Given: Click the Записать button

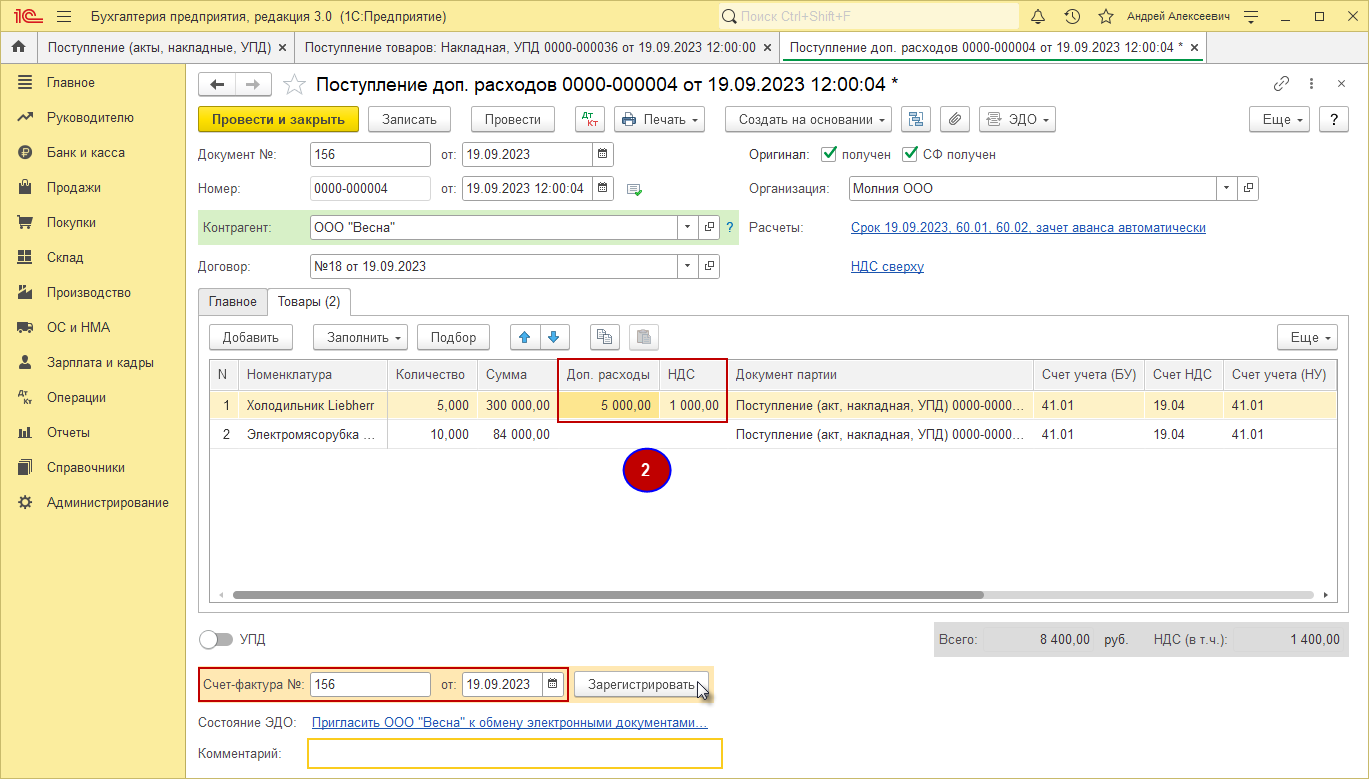Looking at the screenshot, I should click(x=410, y=119).
